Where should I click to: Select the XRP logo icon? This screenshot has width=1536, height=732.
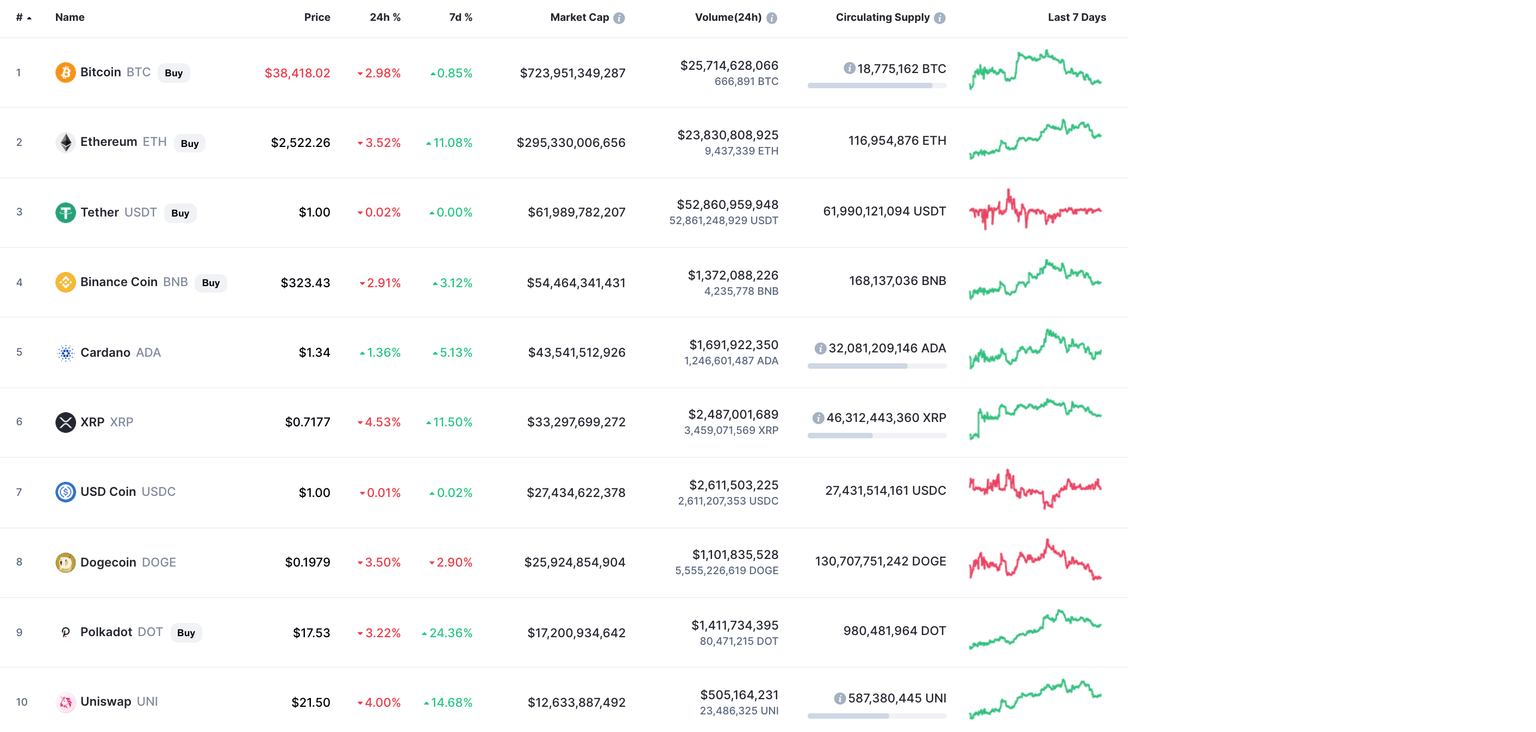click(x=64, y=422)
